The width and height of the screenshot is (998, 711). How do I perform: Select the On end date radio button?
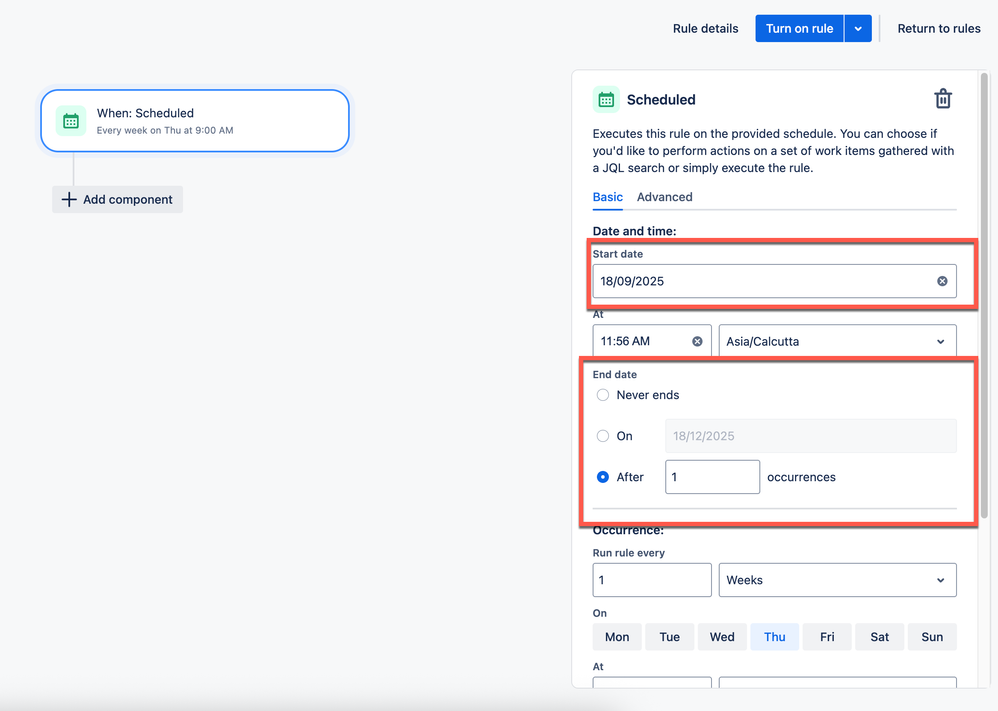click(x=603, y=436)
